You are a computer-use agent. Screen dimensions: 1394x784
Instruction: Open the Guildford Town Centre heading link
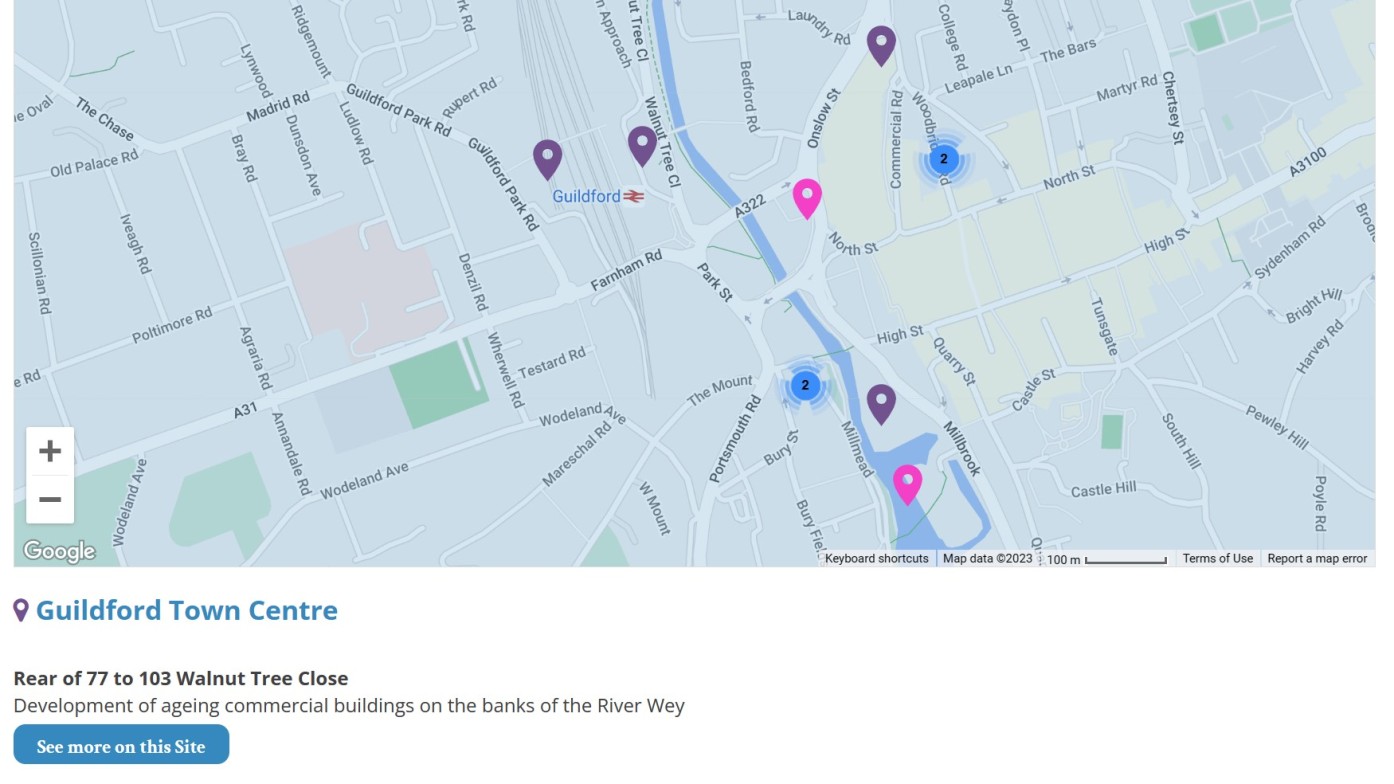click(187, 610)
